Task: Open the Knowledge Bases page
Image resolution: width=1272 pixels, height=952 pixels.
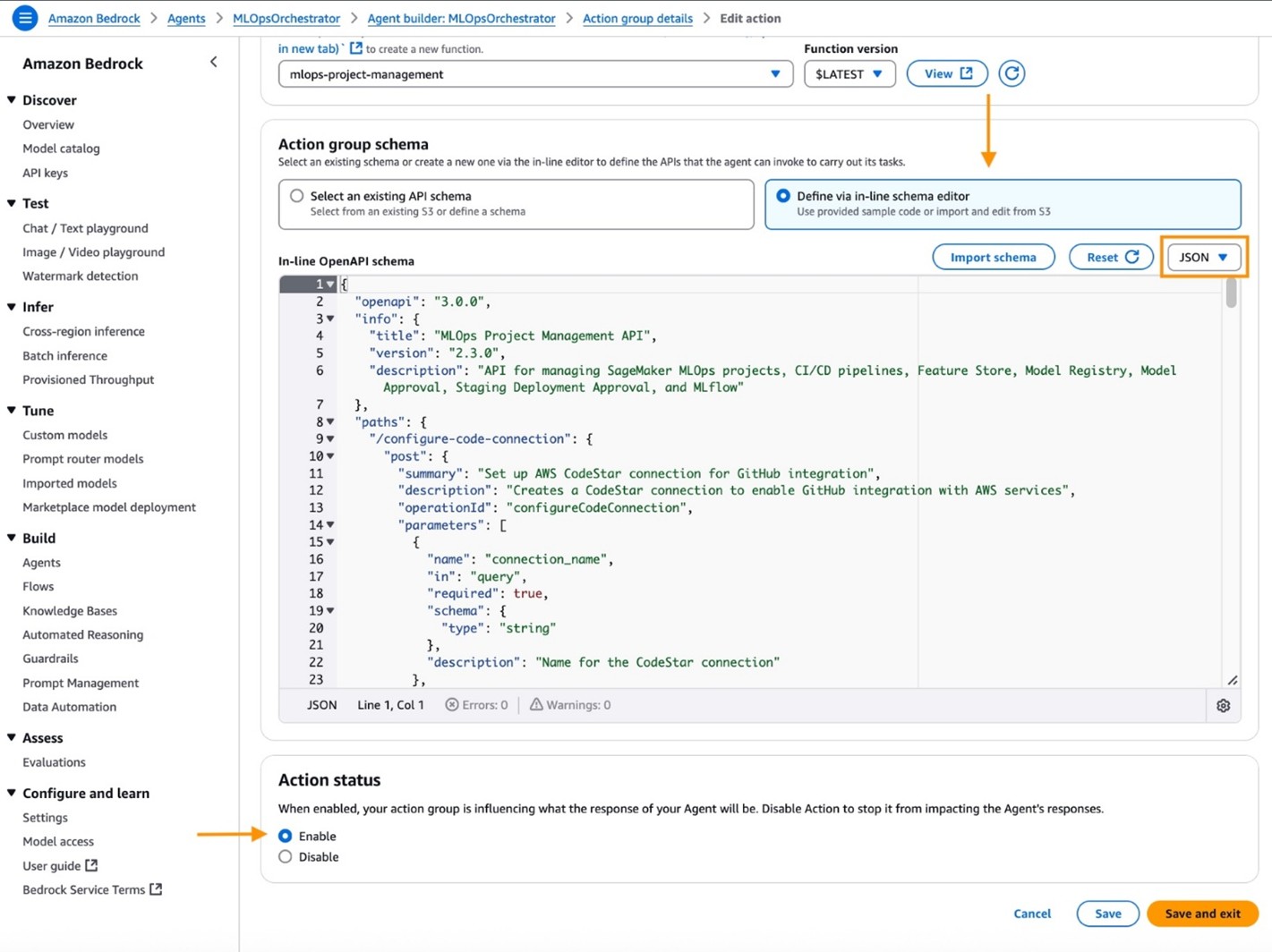Action: [69, 610]
